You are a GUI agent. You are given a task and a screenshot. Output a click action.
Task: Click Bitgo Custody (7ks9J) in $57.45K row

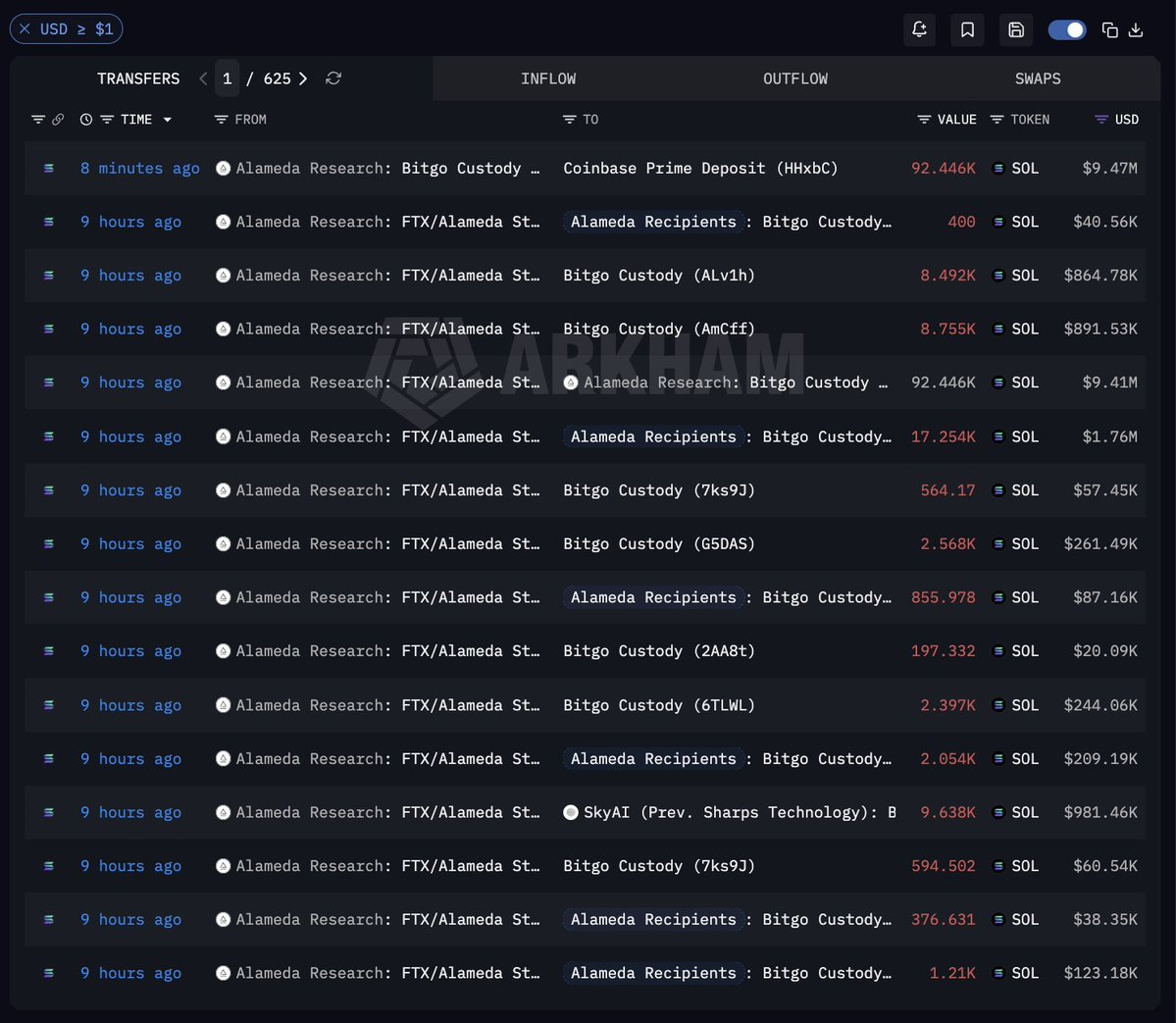click(659, 490)
